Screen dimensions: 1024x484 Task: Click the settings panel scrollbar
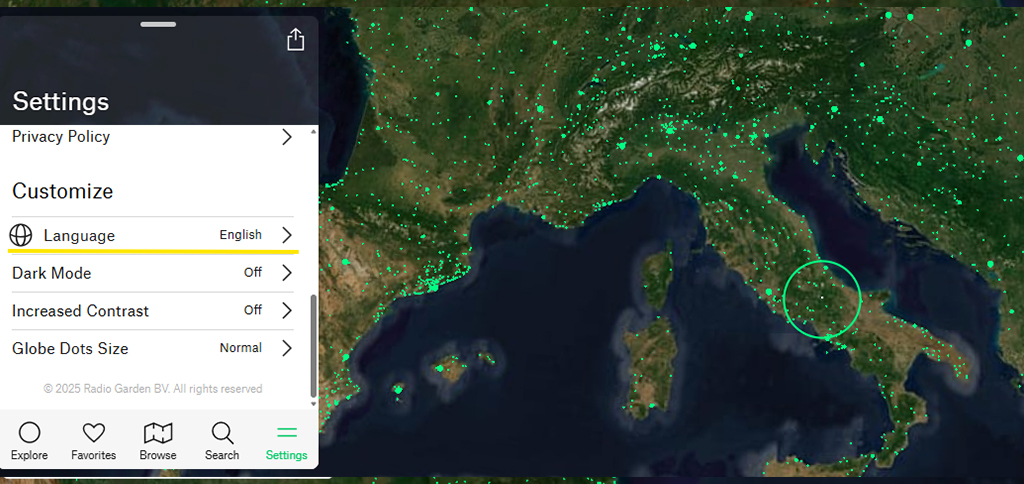tap(314, 345)
